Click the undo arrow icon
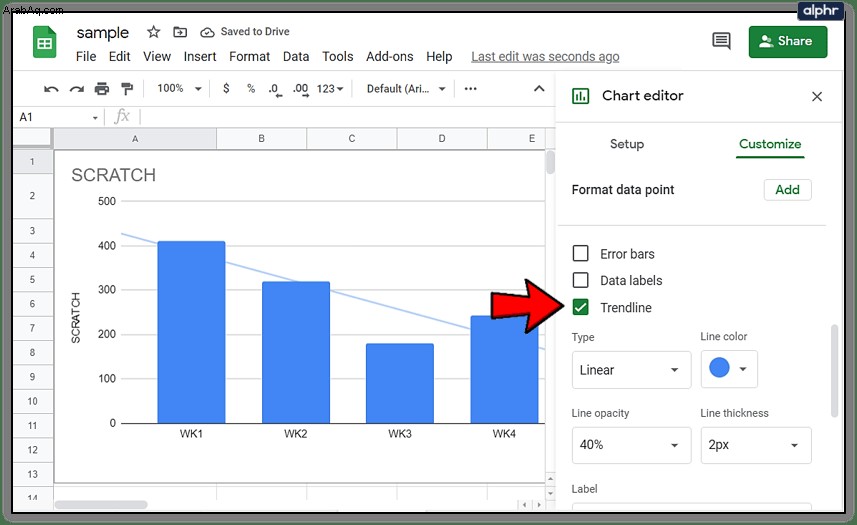857x525 pixels. (51, 89)
